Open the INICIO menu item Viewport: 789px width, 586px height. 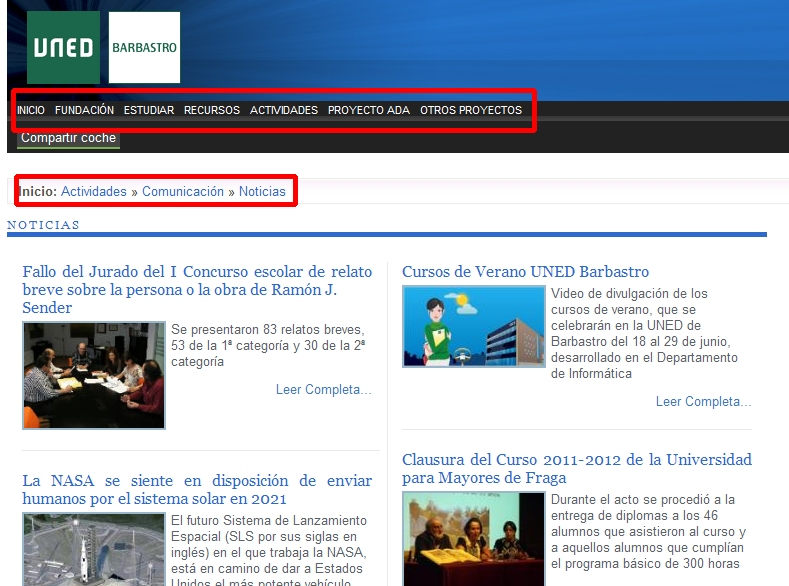point(31,110)
